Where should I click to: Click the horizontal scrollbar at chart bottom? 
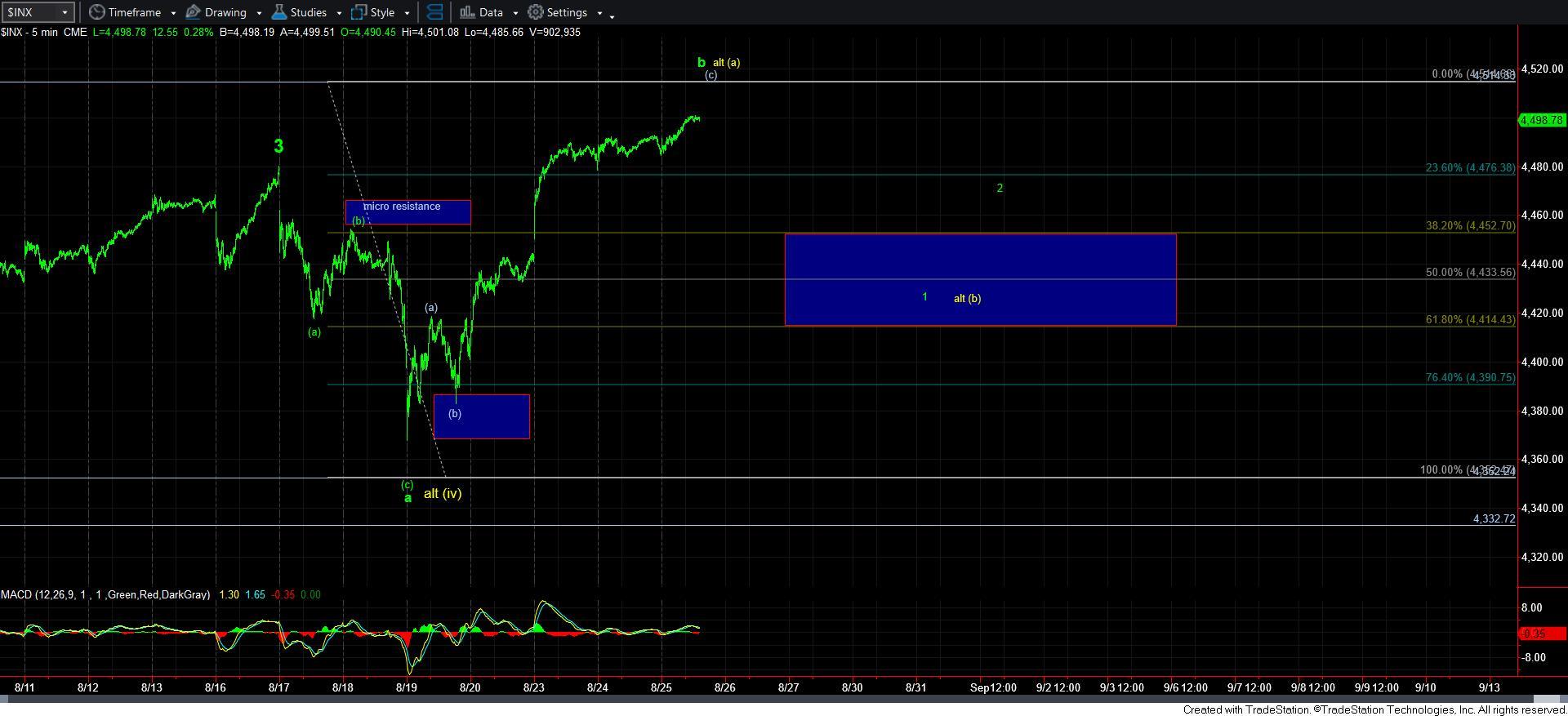click(784, 699)
